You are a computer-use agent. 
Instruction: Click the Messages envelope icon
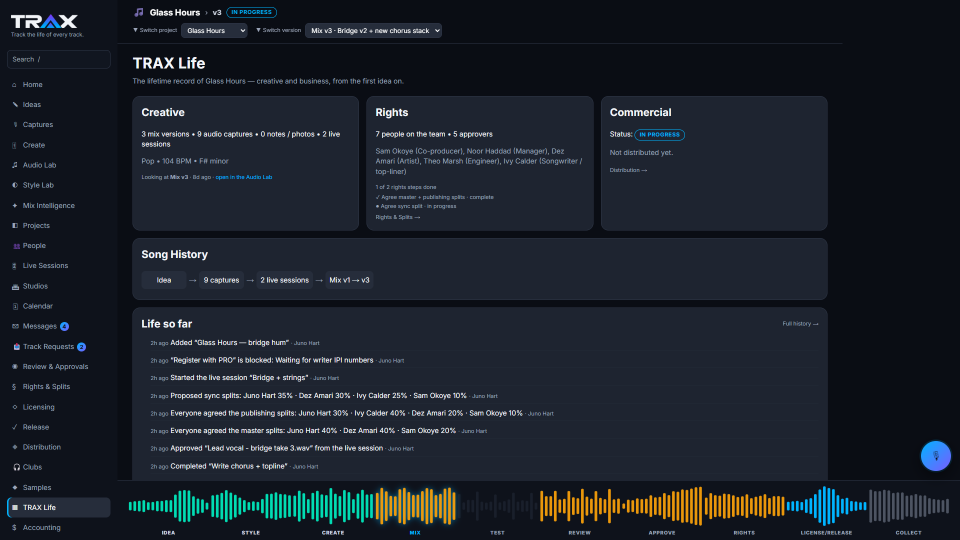click(x=15, y=326)
